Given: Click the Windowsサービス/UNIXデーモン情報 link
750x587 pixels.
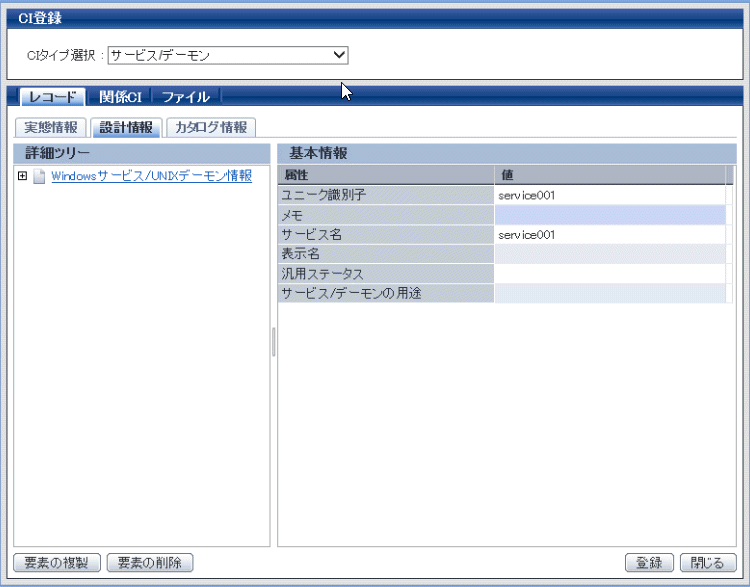Looking at the screenshot, I should pyautogui.click(x=151, y=176).
